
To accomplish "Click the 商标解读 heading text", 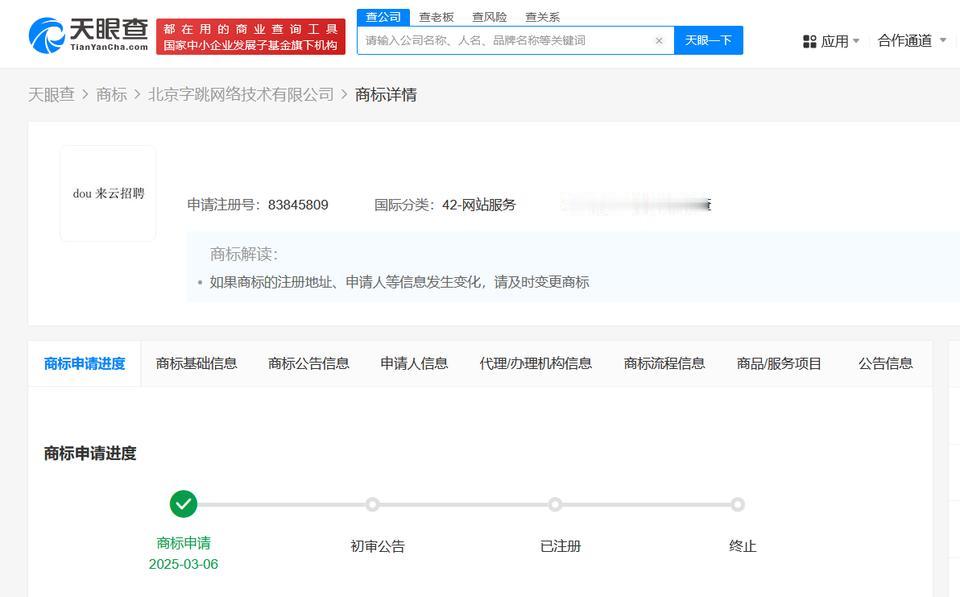I will [244, 254].
